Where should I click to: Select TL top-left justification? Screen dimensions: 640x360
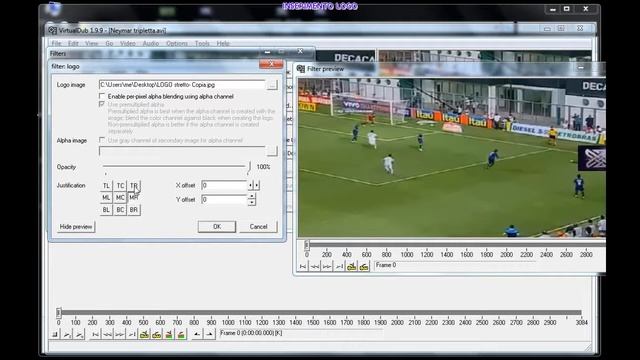coord(106,186)
